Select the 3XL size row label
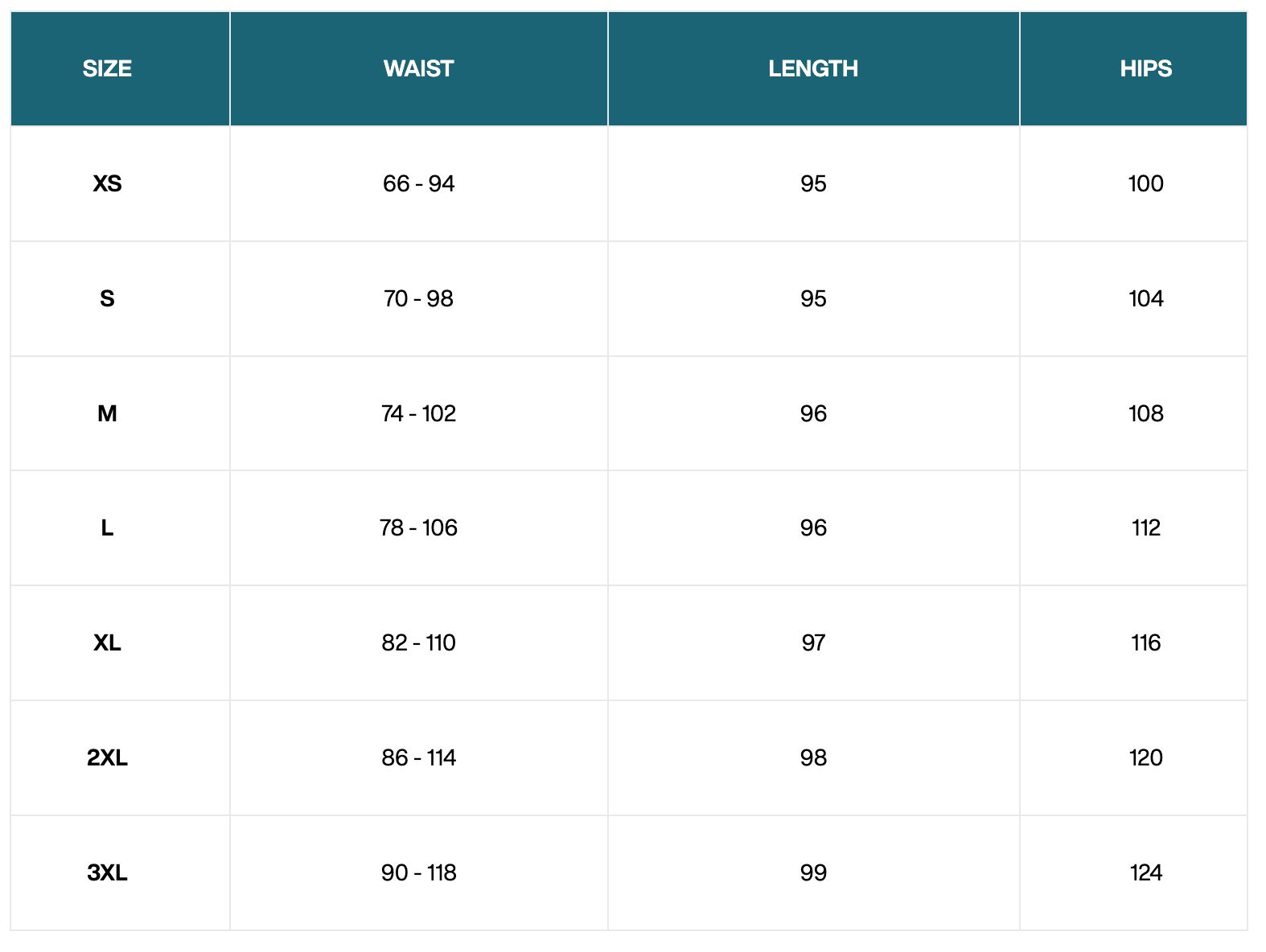 (x=107, y=873)
